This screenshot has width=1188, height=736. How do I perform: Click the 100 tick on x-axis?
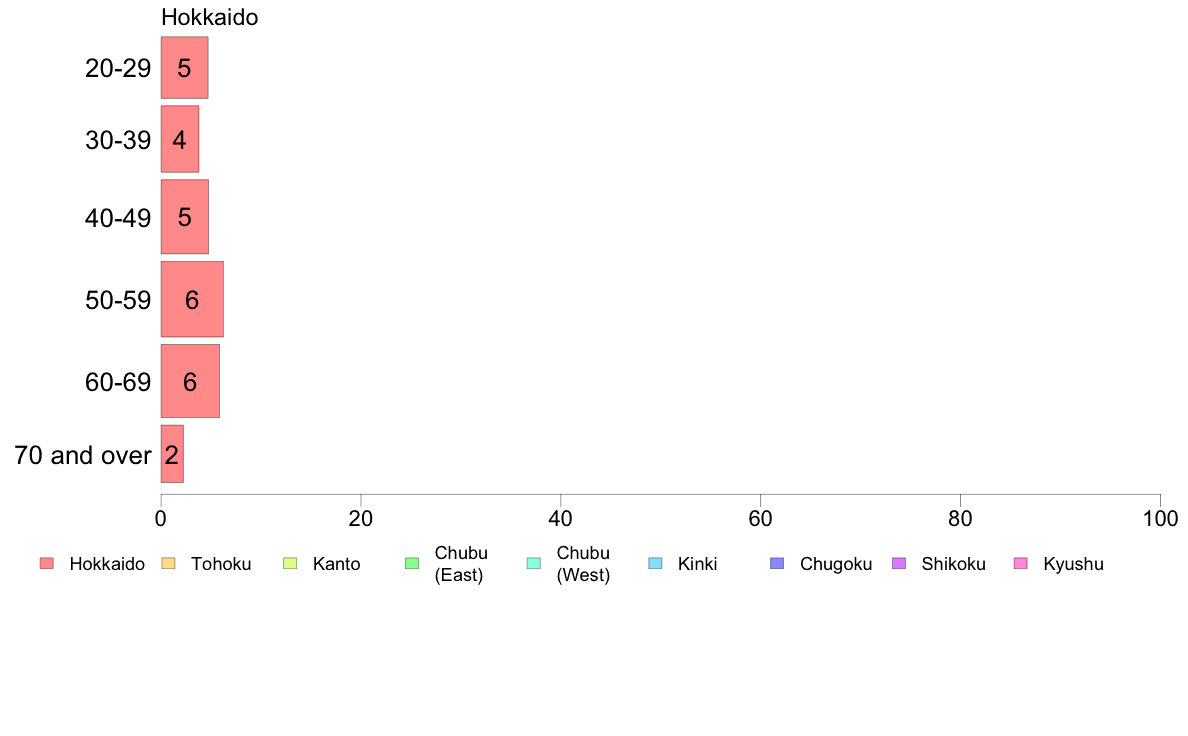tap(1160, 518)
